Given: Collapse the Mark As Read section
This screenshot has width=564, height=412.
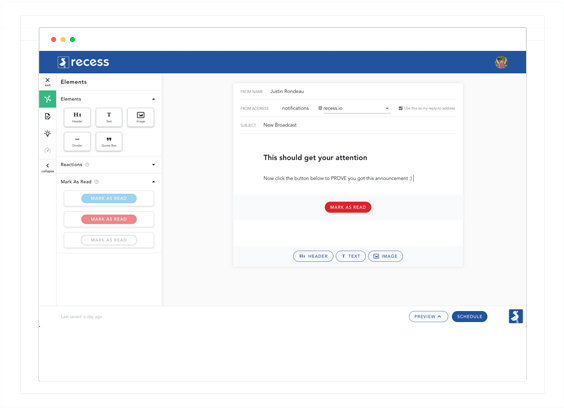Looking at the screenshot, I should tap(154, 182).
